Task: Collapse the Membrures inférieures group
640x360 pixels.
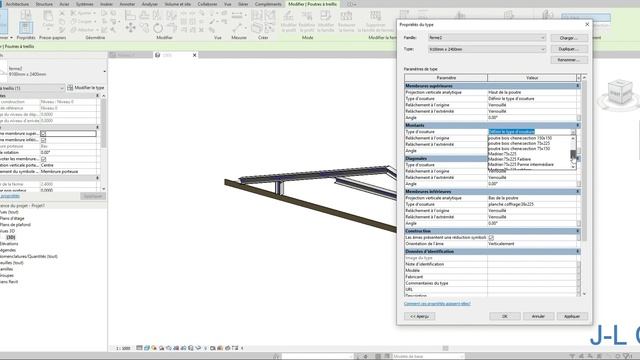Action: point(578,191)
